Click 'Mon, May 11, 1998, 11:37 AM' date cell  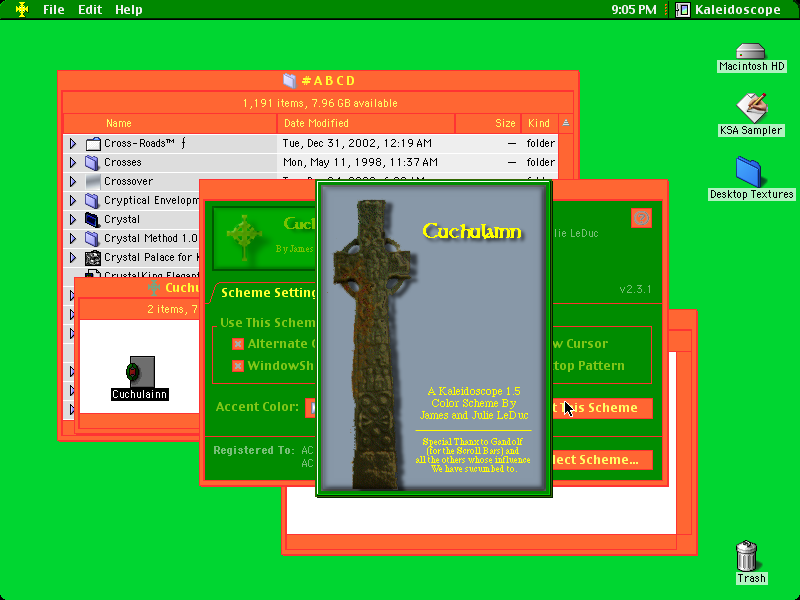pos(360,163)
